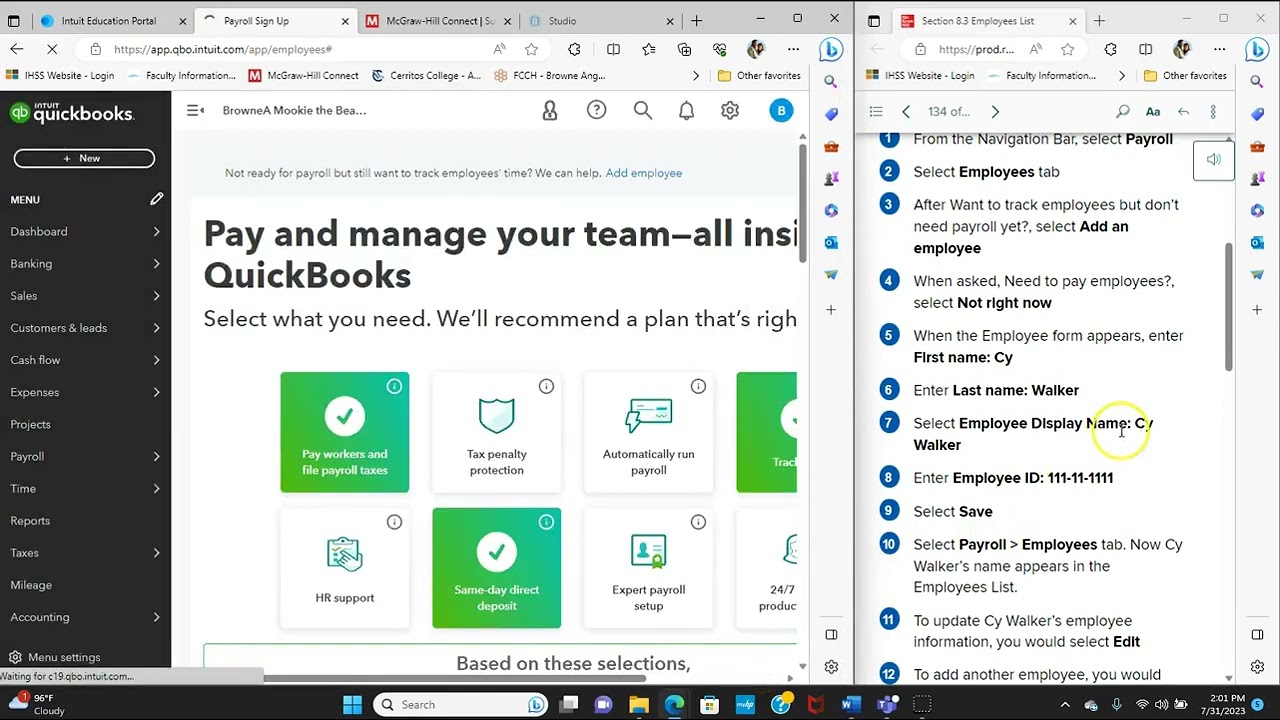The image size is (1280, 720).
Task: Click the info icon on Tax penalty protection
Action: pyautogui.click(x=546, y=386)
